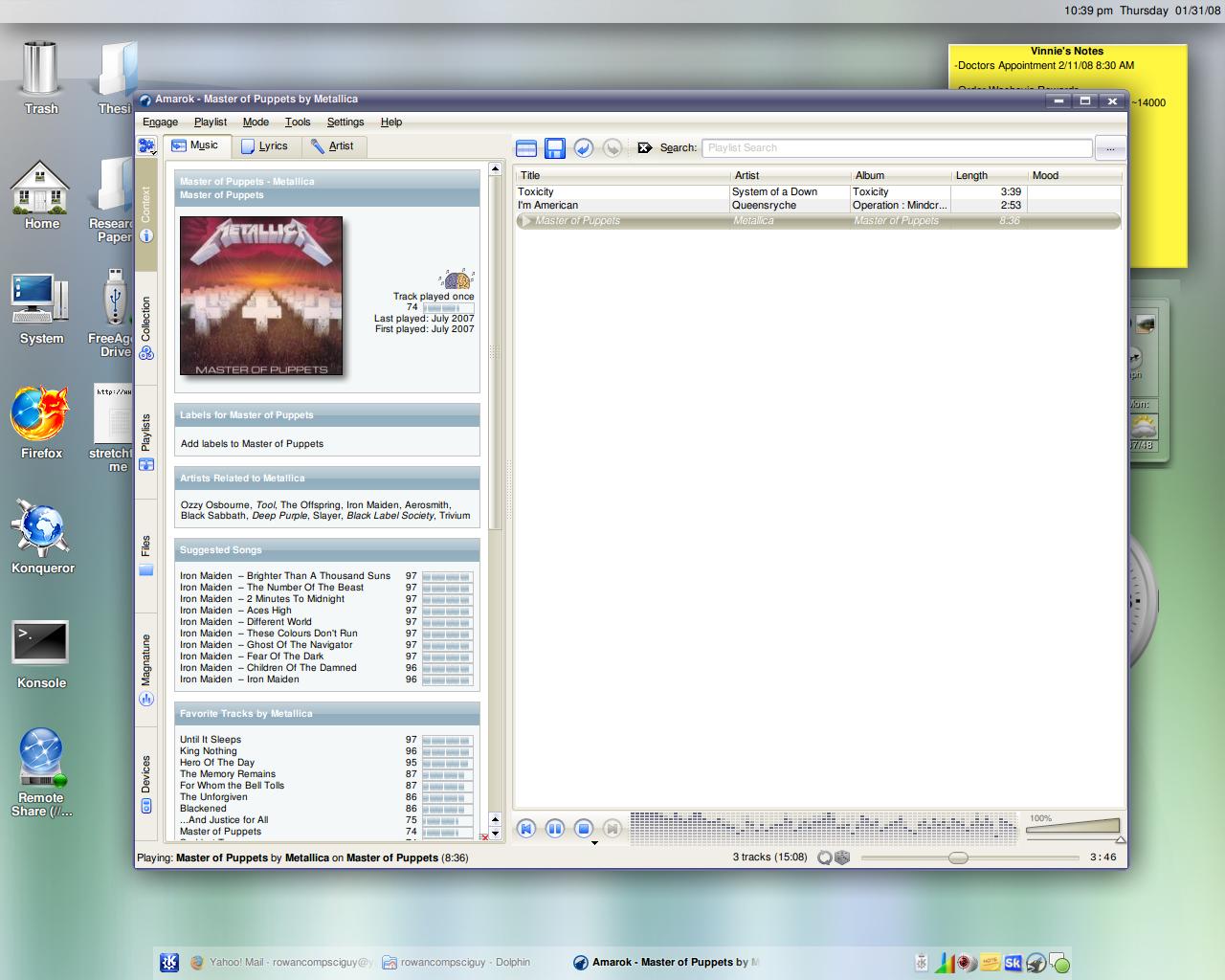Open the Collection side tab
Image resolution: width=1225 pixels, height=980 pixels.
tap(146, 327)
